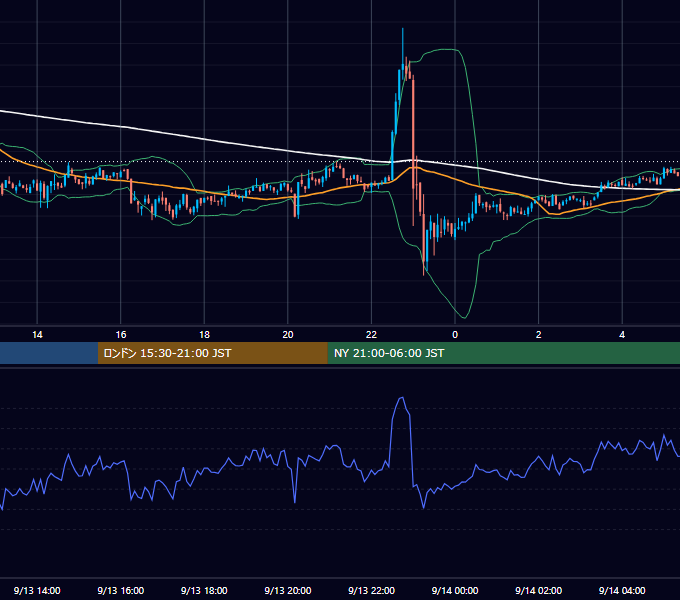This screenshot has width=680, height=600.
Task: Click the London session band 15:30-21:00 JST
Action: (x=212, y=353)
